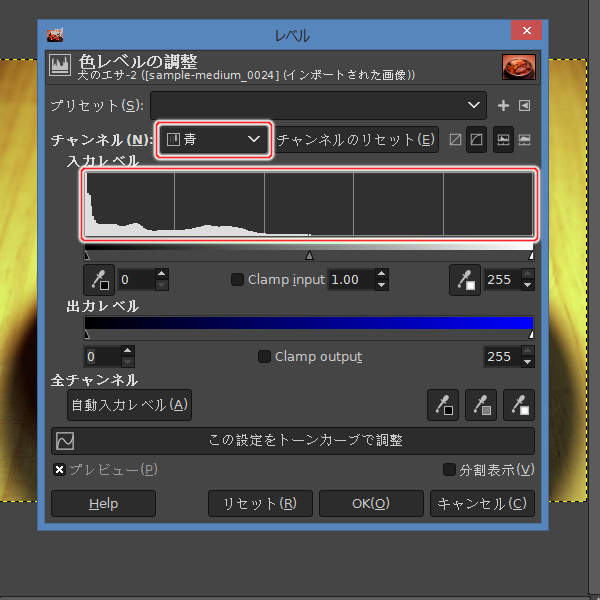Click キャンセル(C) cancel button
The image size is (600, 600).
coord(482,504)
